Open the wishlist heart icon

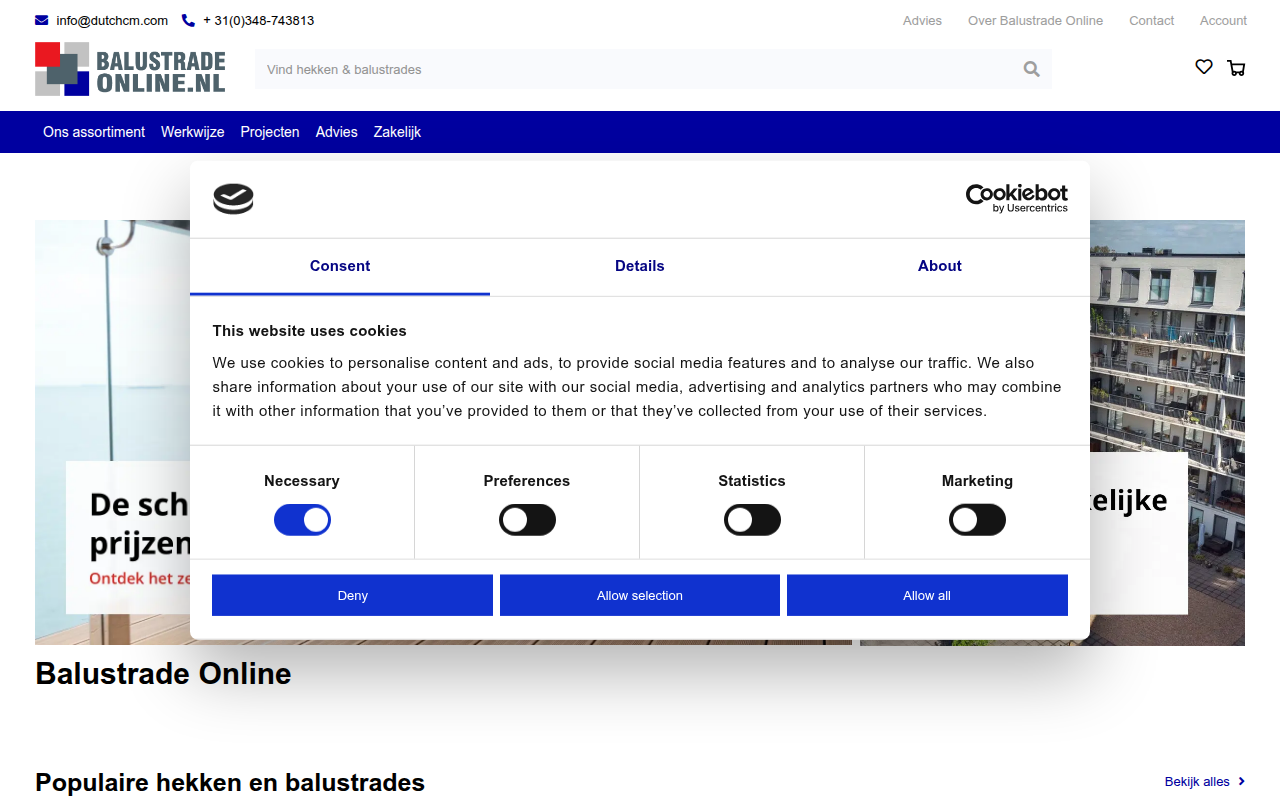(1204, 67)
